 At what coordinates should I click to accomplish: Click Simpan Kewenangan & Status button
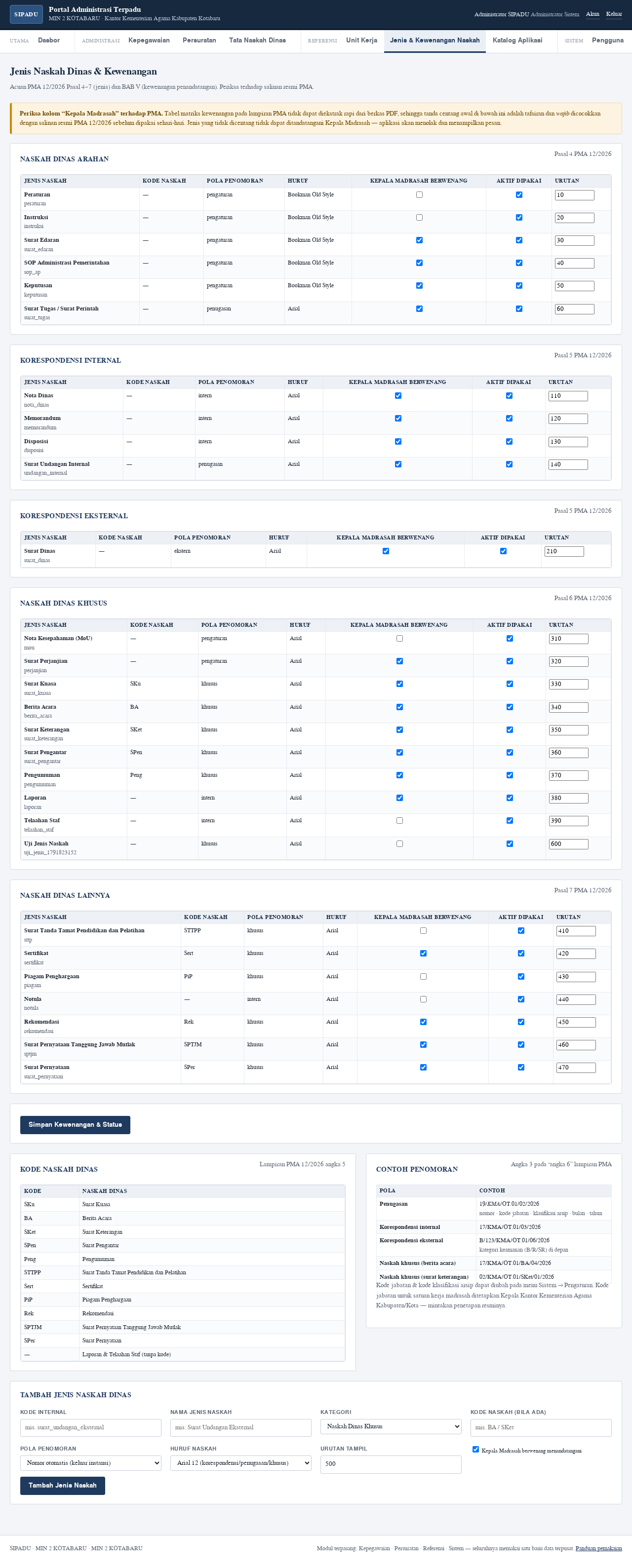click(75, 1124)
